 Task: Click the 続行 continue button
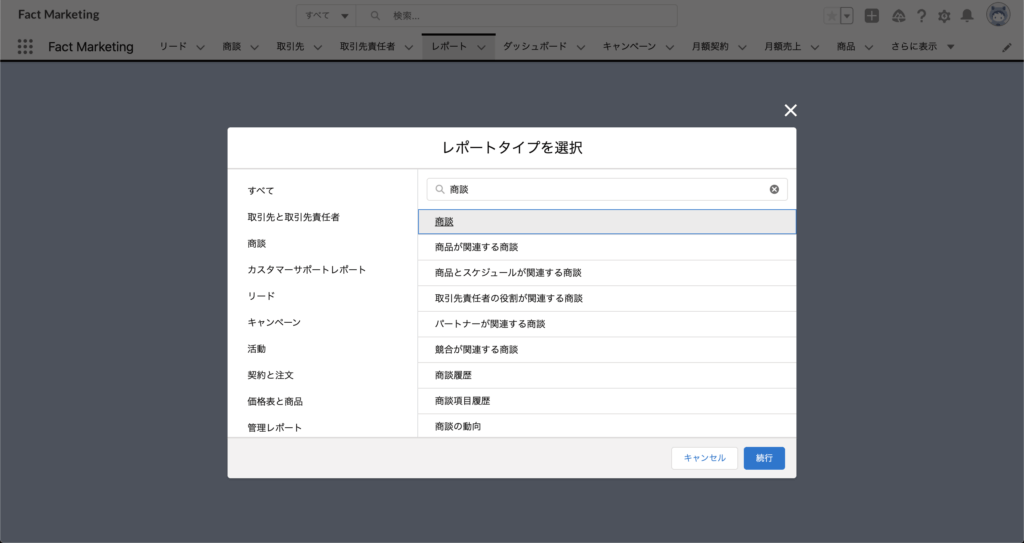764,458
